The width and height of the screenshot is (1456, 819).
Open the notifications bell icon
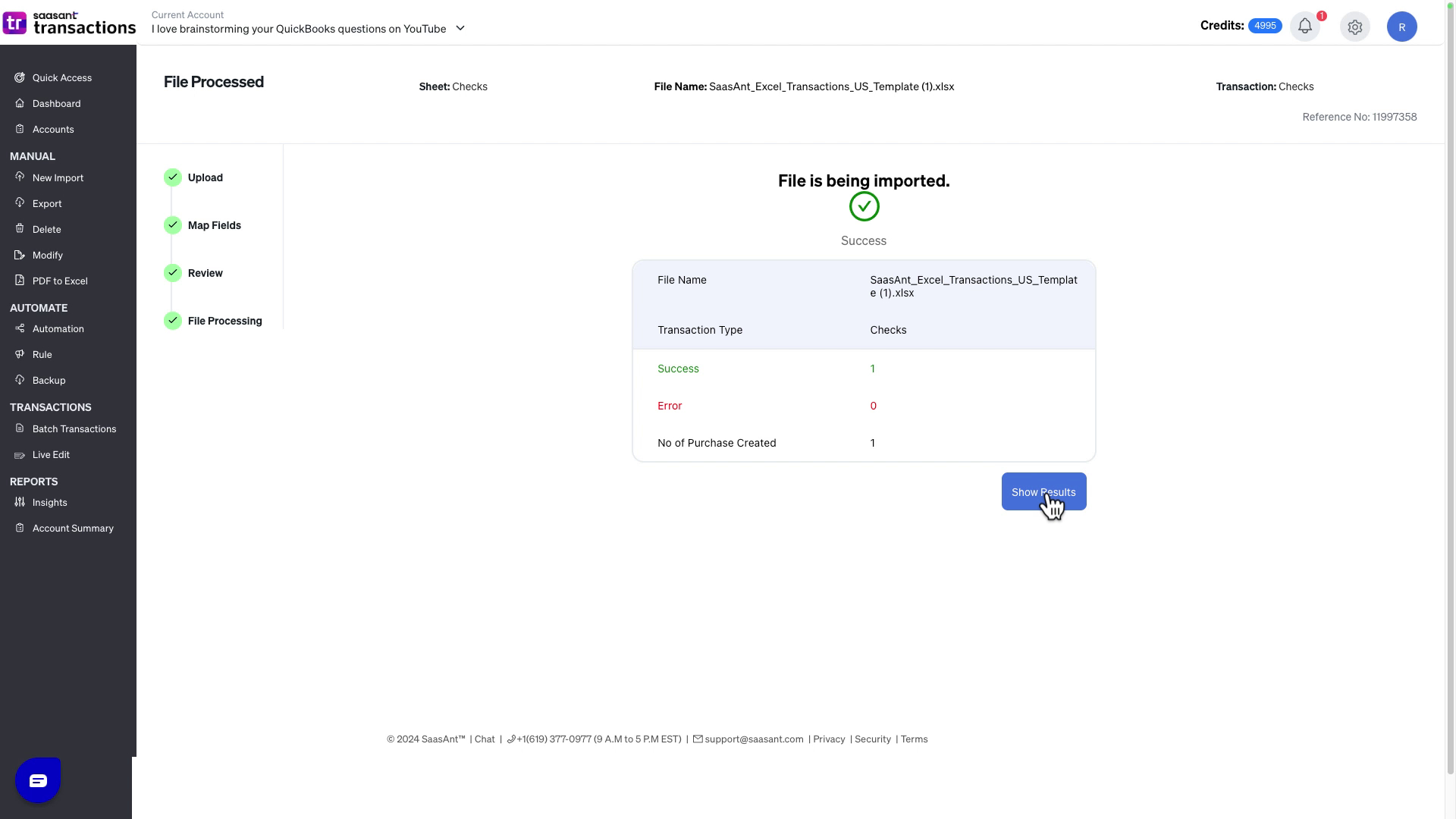[x=1305, y=27]
